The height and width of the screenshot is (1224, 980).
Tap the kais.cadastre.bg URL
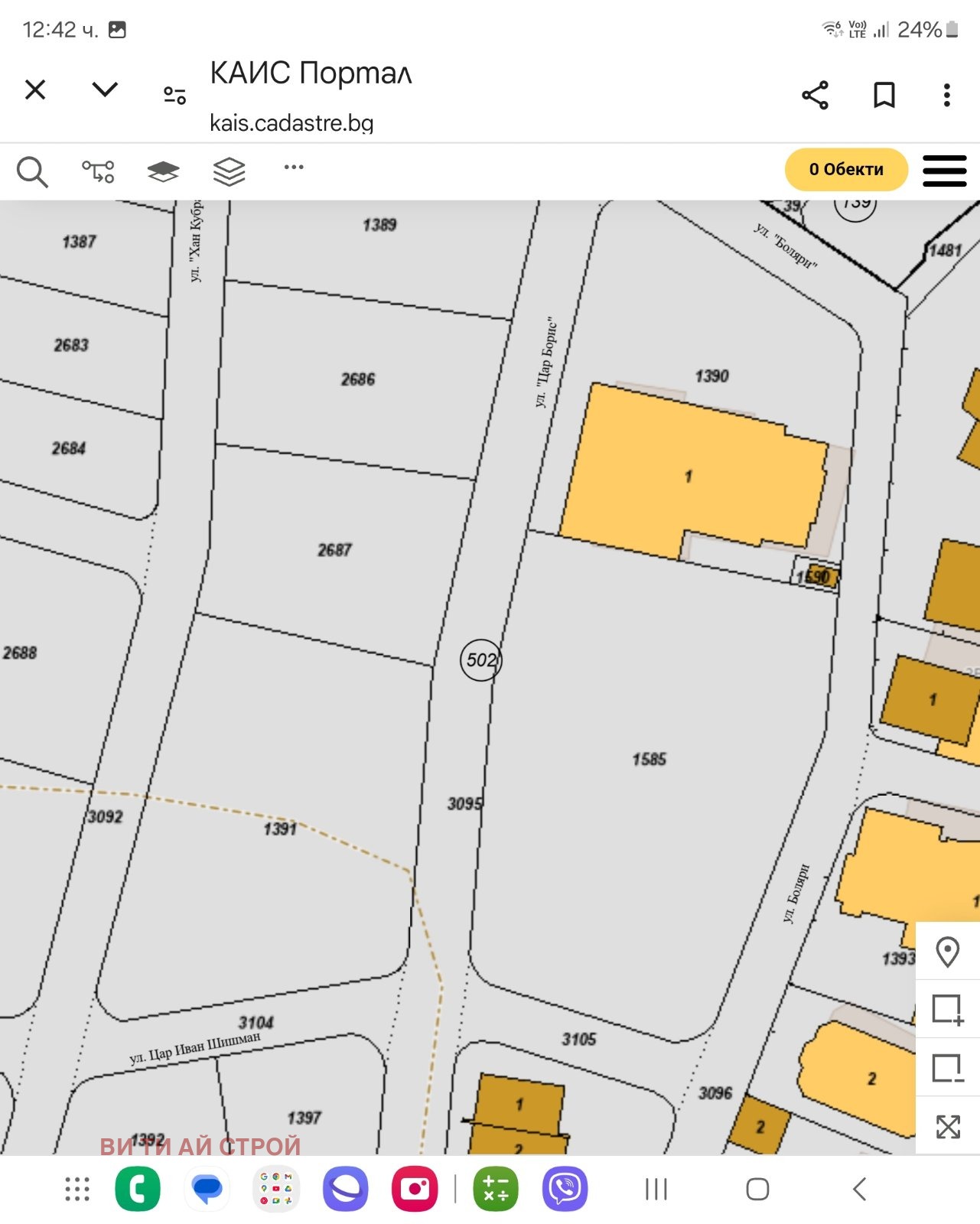click(x=291, y=122)
